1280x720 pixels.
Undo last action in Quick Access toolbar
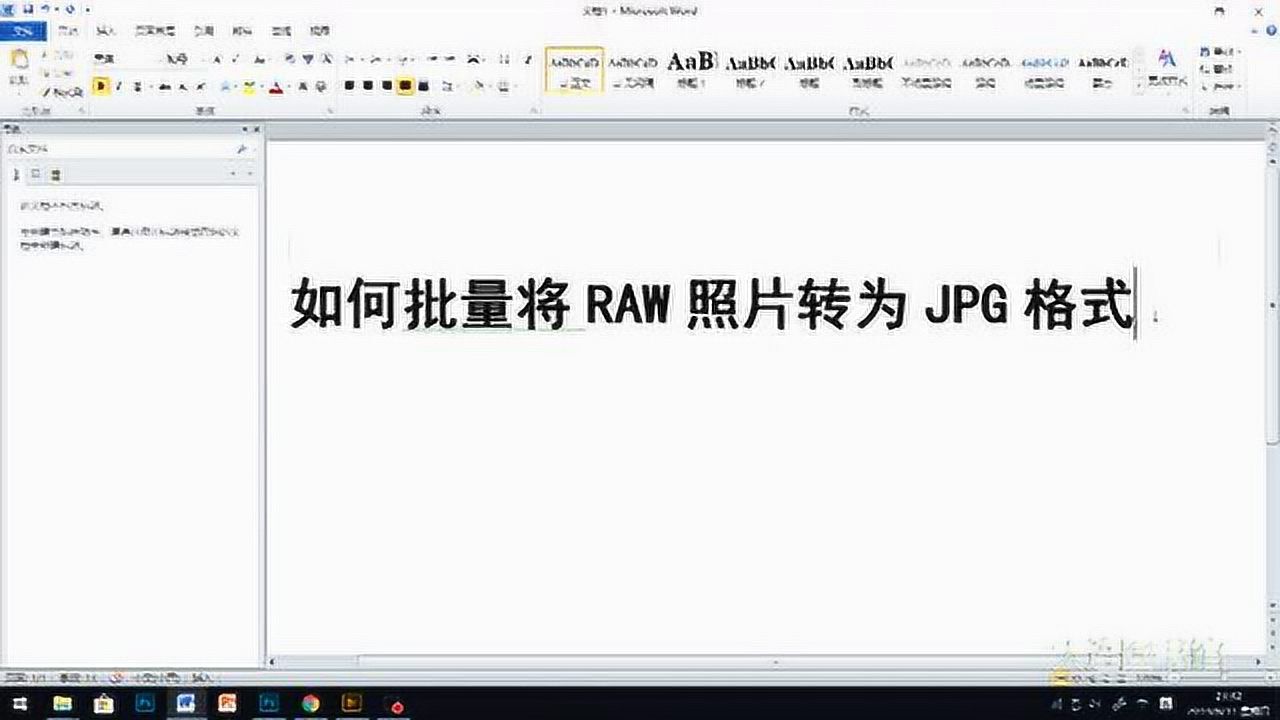[x=44, y=9]
